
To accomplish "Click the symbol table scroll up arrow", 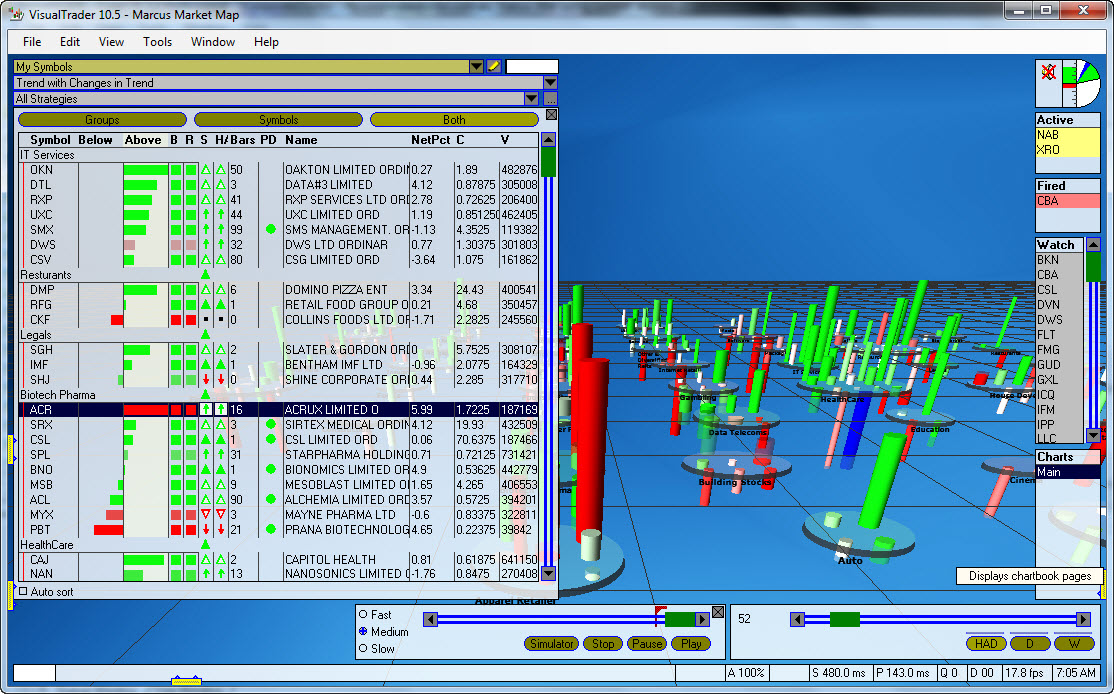I will pos(548,140).
